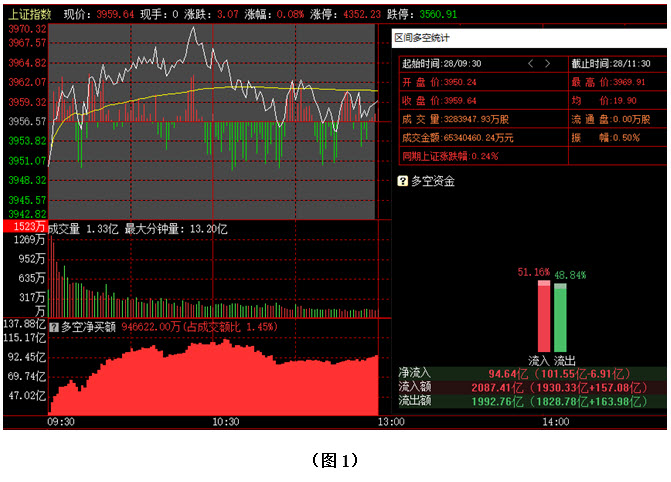Image resolution: width=671 pixels, height=482 pixels.
Task: Click the 3970.32 price axis label
Action: coord(27,29)
